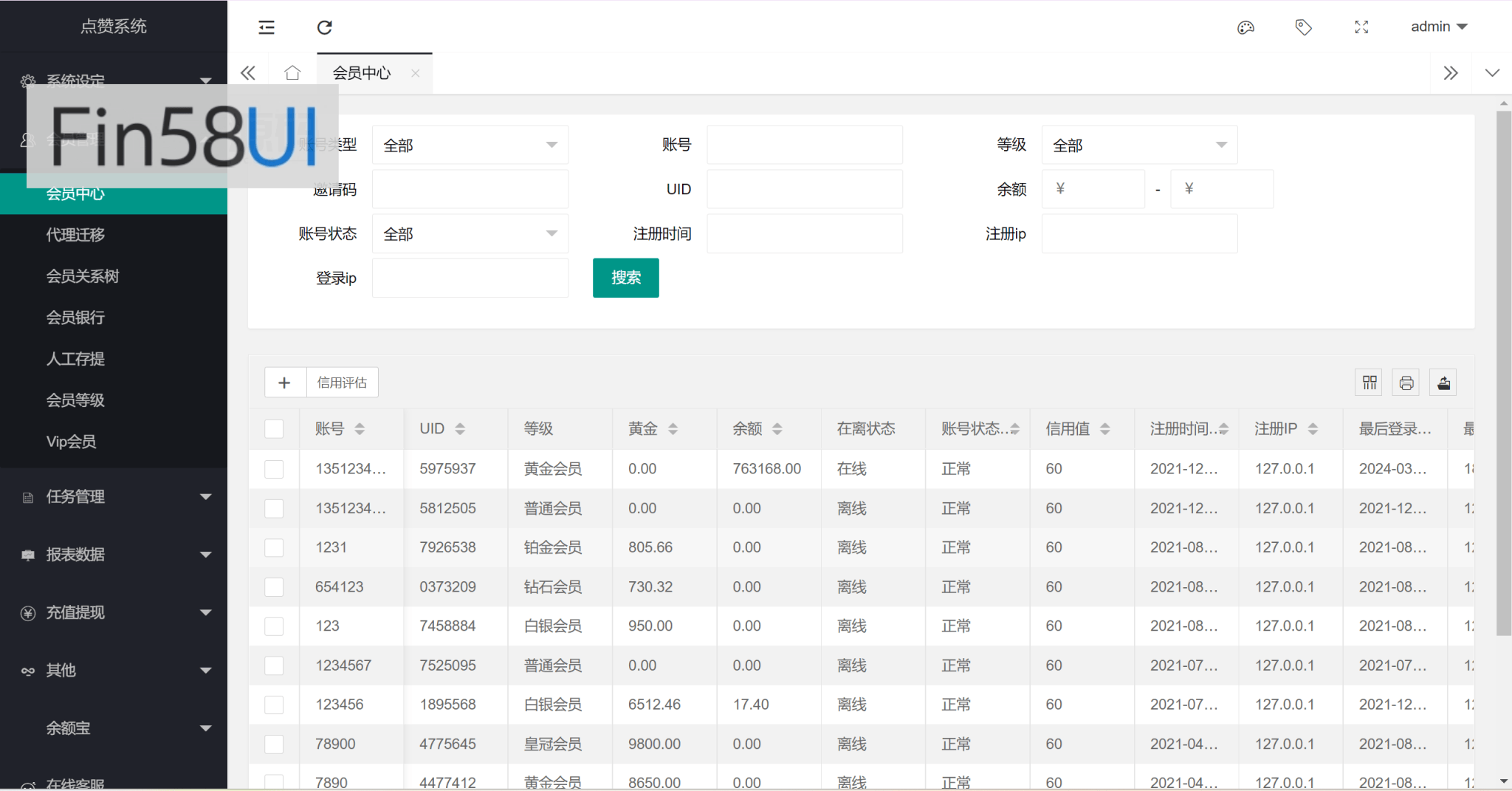Click the refresh page icon
Viewport: 1512px width, 791px height.
pyautogui.click(x=325, y=27)
